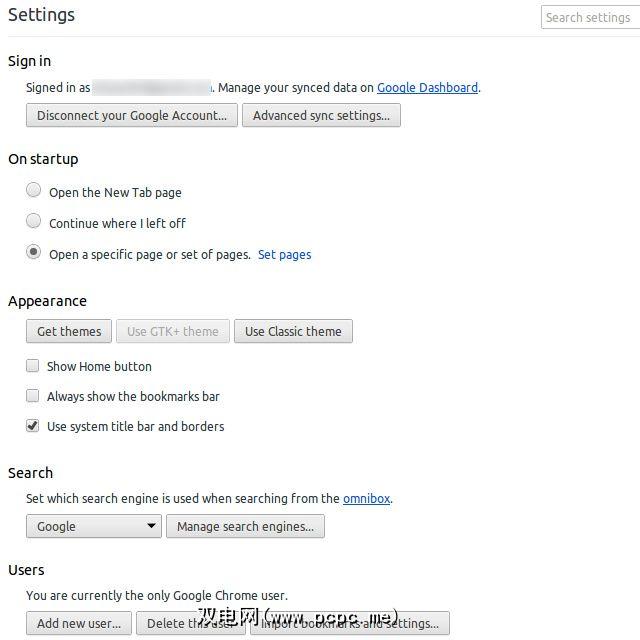
Task: Click Manage search engines button
Action: (245, 526)
